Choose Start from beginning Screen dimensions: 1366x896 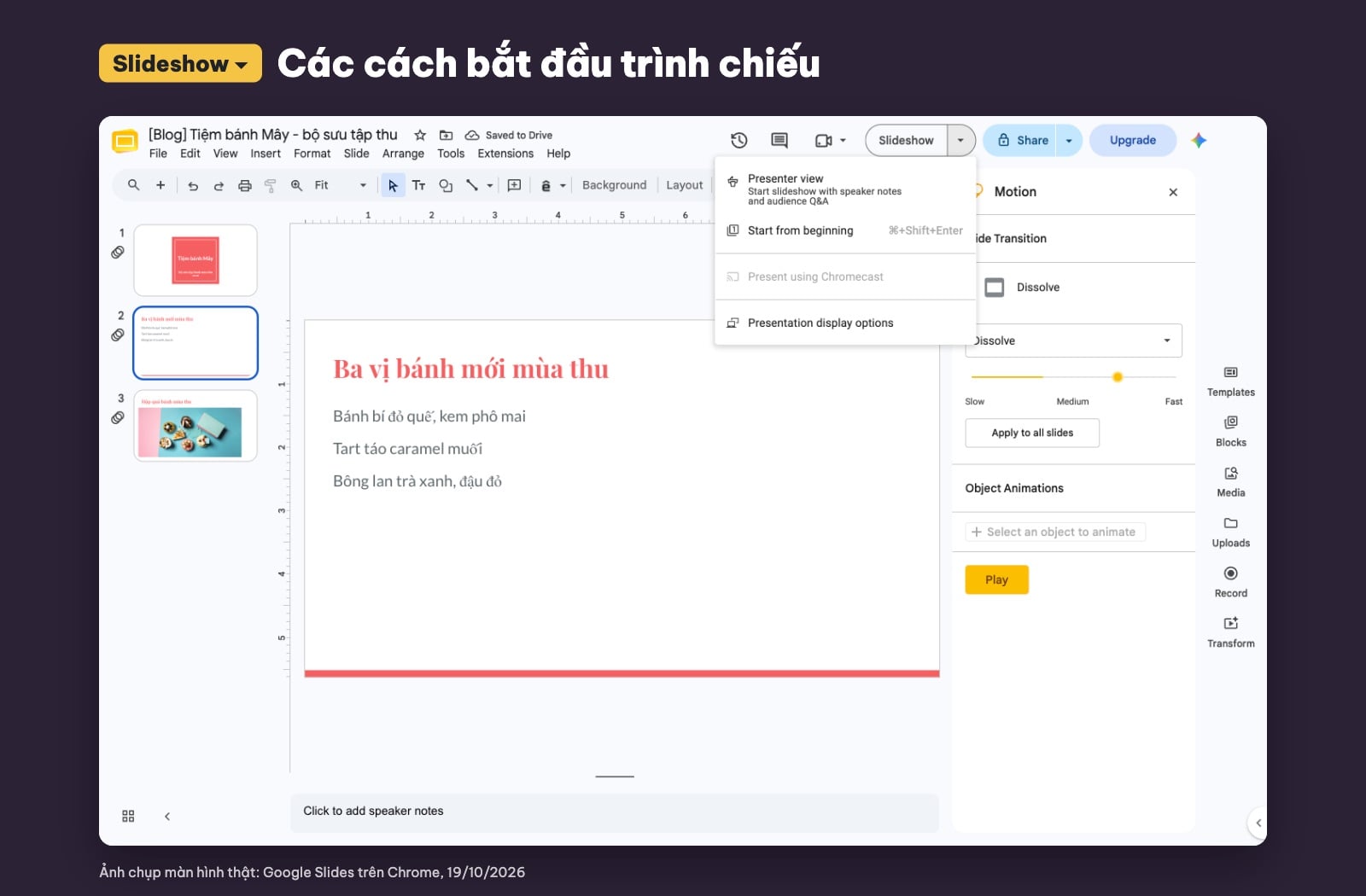(x=845, y=230)
